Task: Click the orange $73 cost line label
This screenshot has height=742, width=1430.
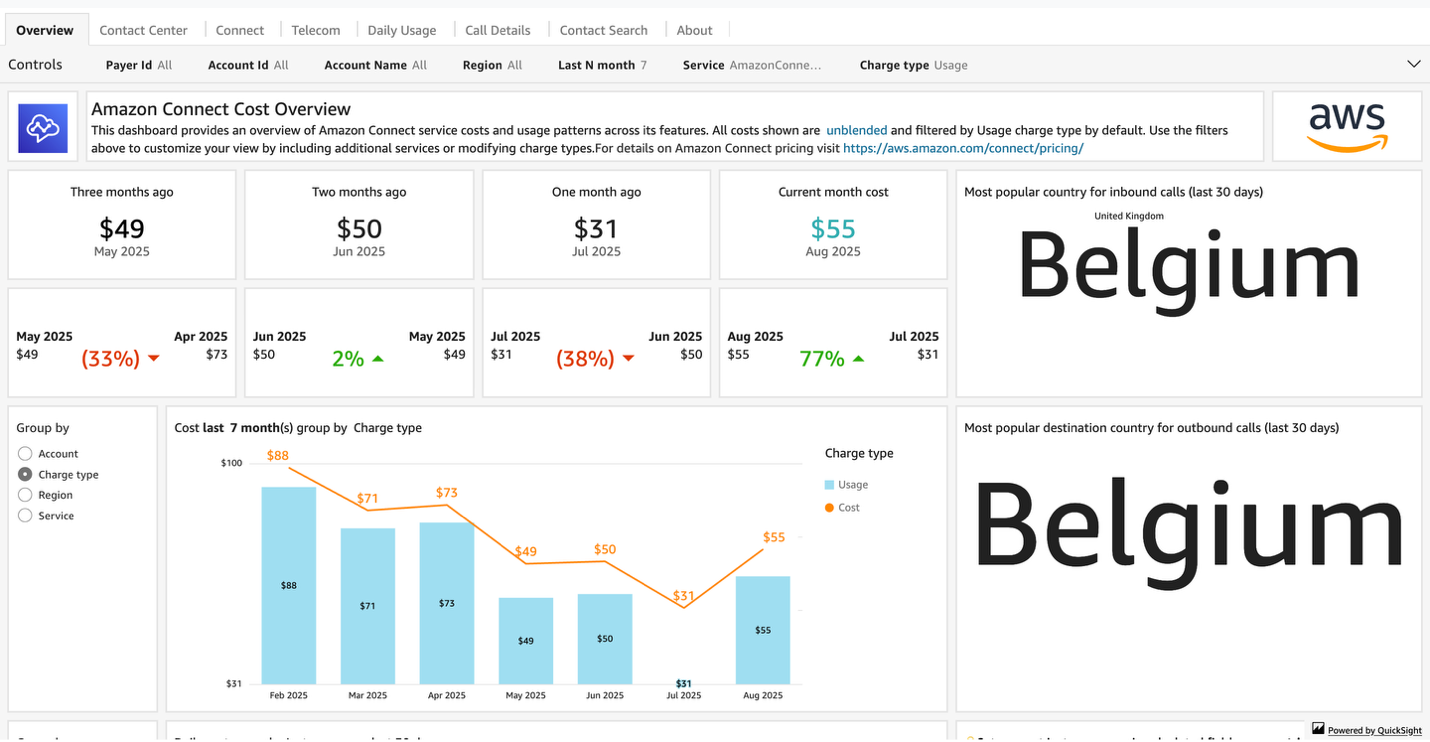Action: point(447,493)
